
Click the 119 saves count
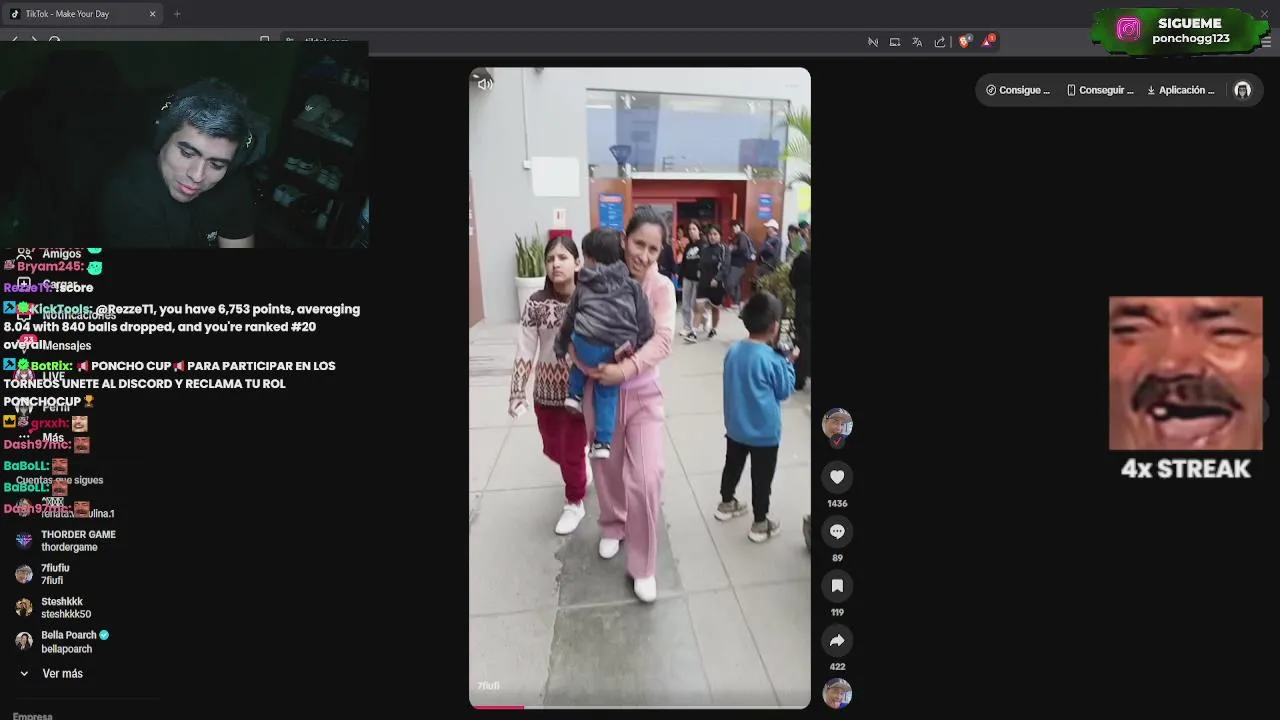point(837,612)
